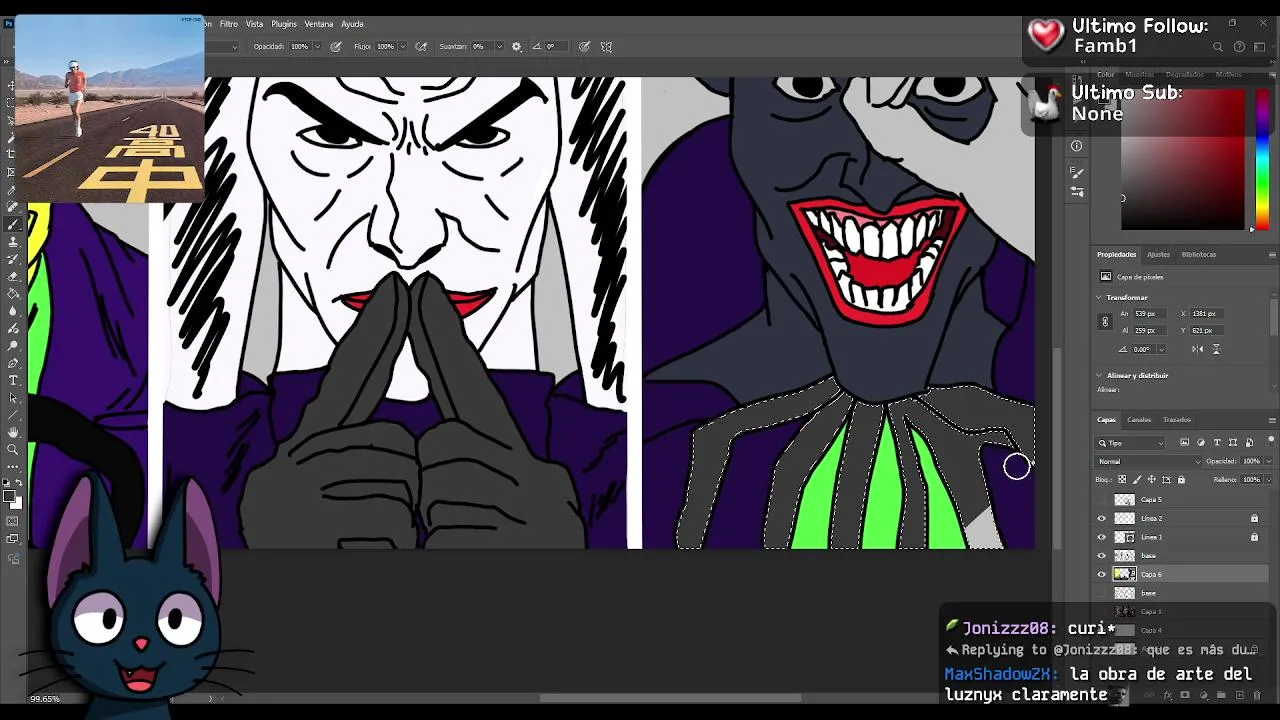This screenshot has width=1280, height=720.
Task: Hide the Linea 1 layer
Action: tap(1102, 537)
